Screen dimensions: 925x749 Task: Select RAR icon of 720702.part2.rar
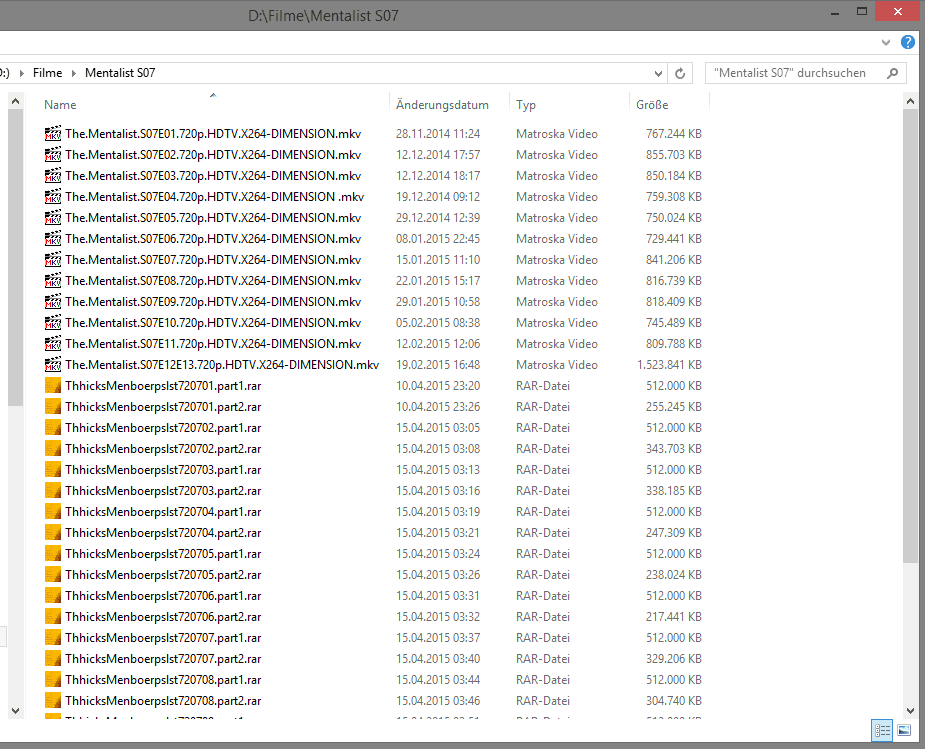point(53,449)
